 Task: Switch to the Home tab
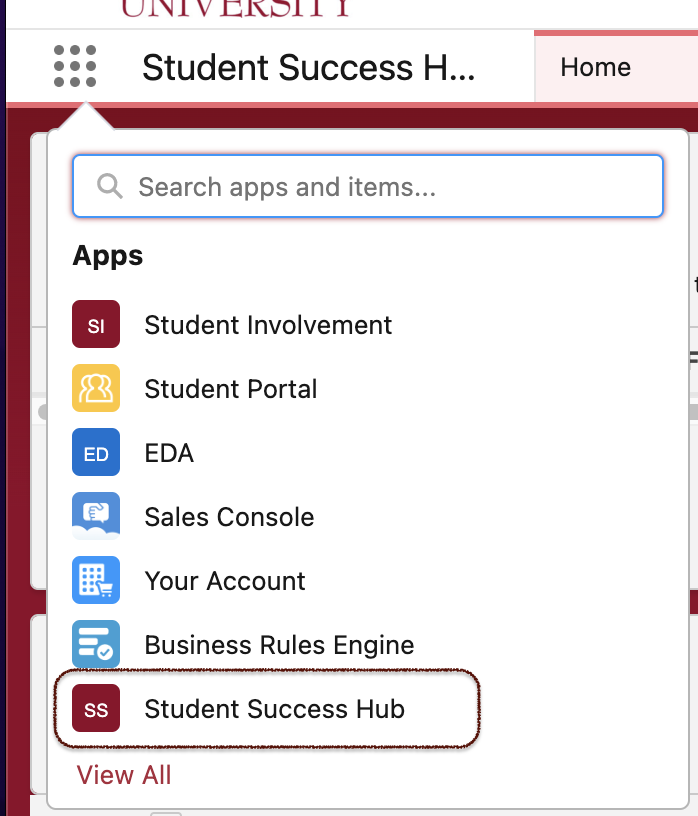click(596, 67)
